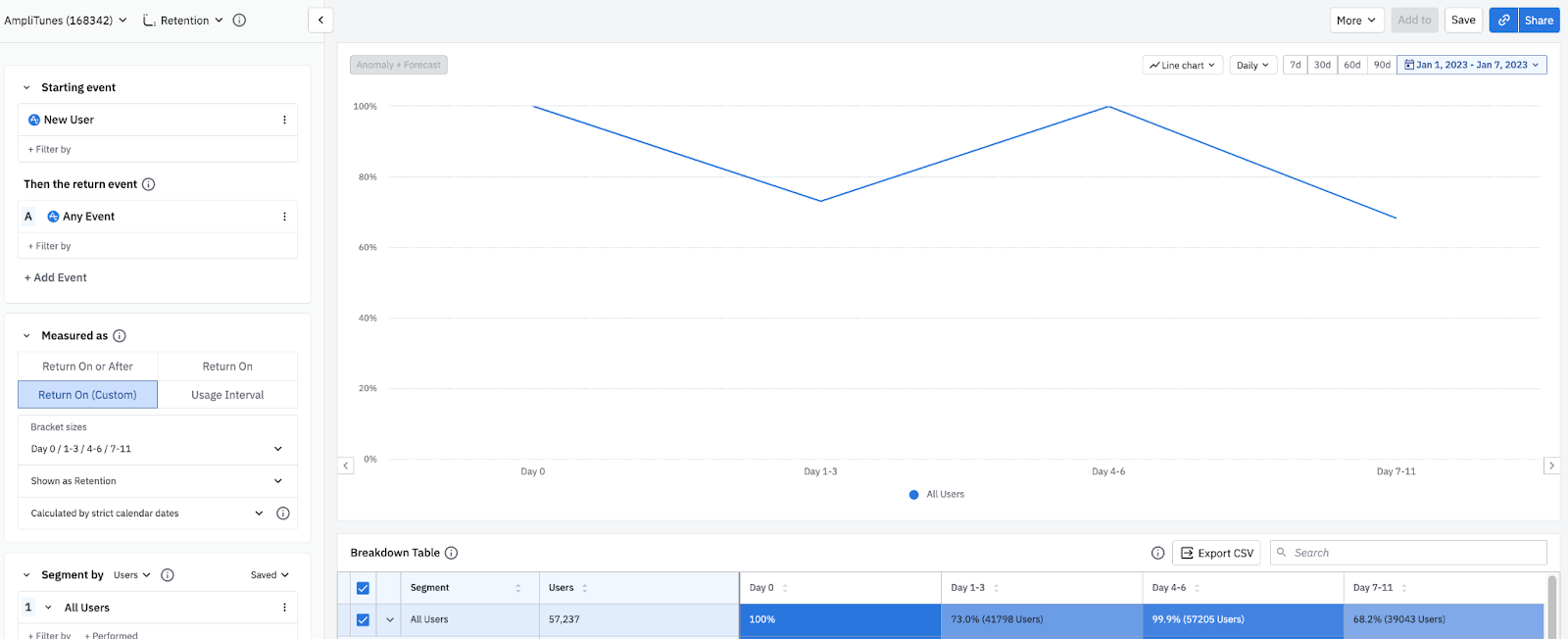Open the New User event options menu

(x=284, y=121)
